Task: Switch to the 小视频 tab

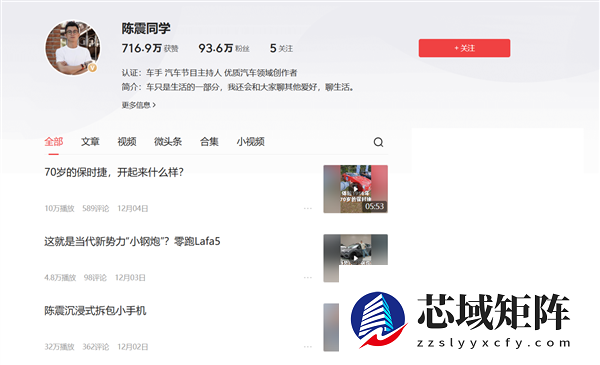Action: click(251, 142)
